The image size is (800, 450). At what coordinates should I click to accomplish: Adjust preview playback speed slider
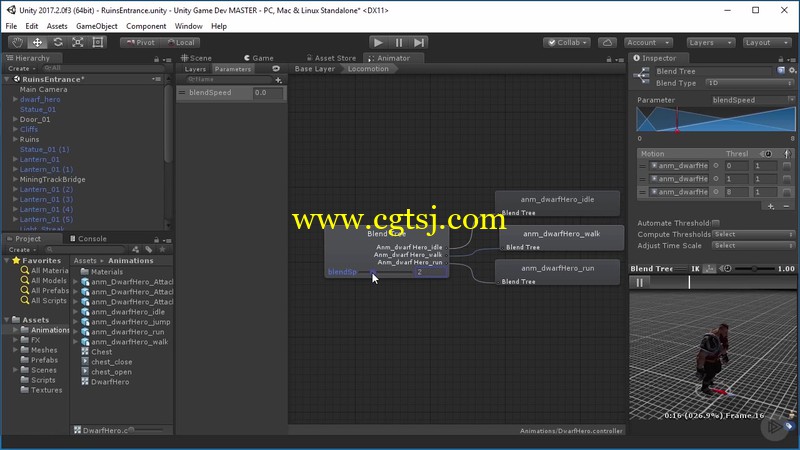point(754,268)
